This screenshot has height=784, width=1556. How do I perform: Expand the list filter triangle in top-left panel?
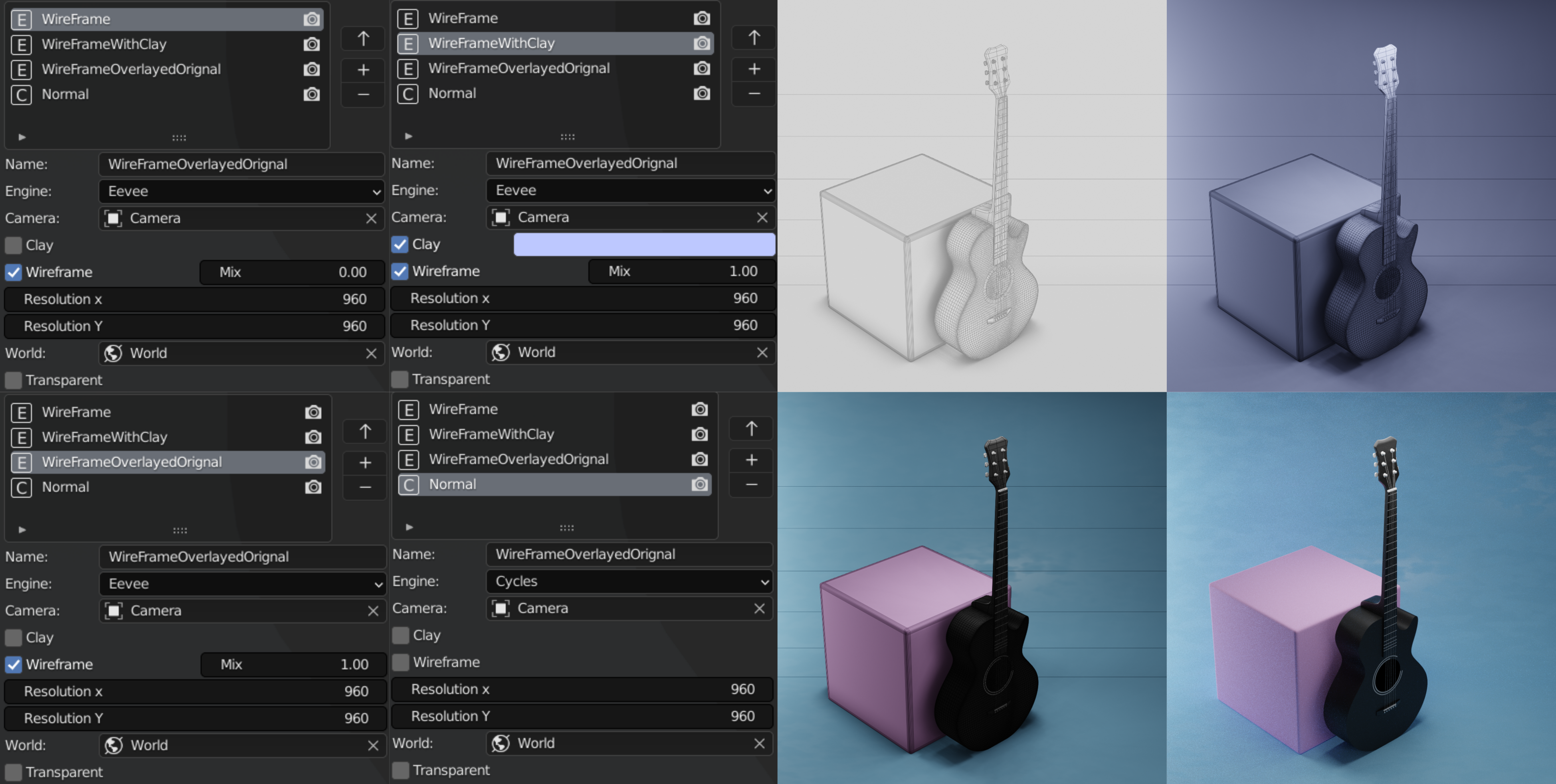[x=22, y=137]
